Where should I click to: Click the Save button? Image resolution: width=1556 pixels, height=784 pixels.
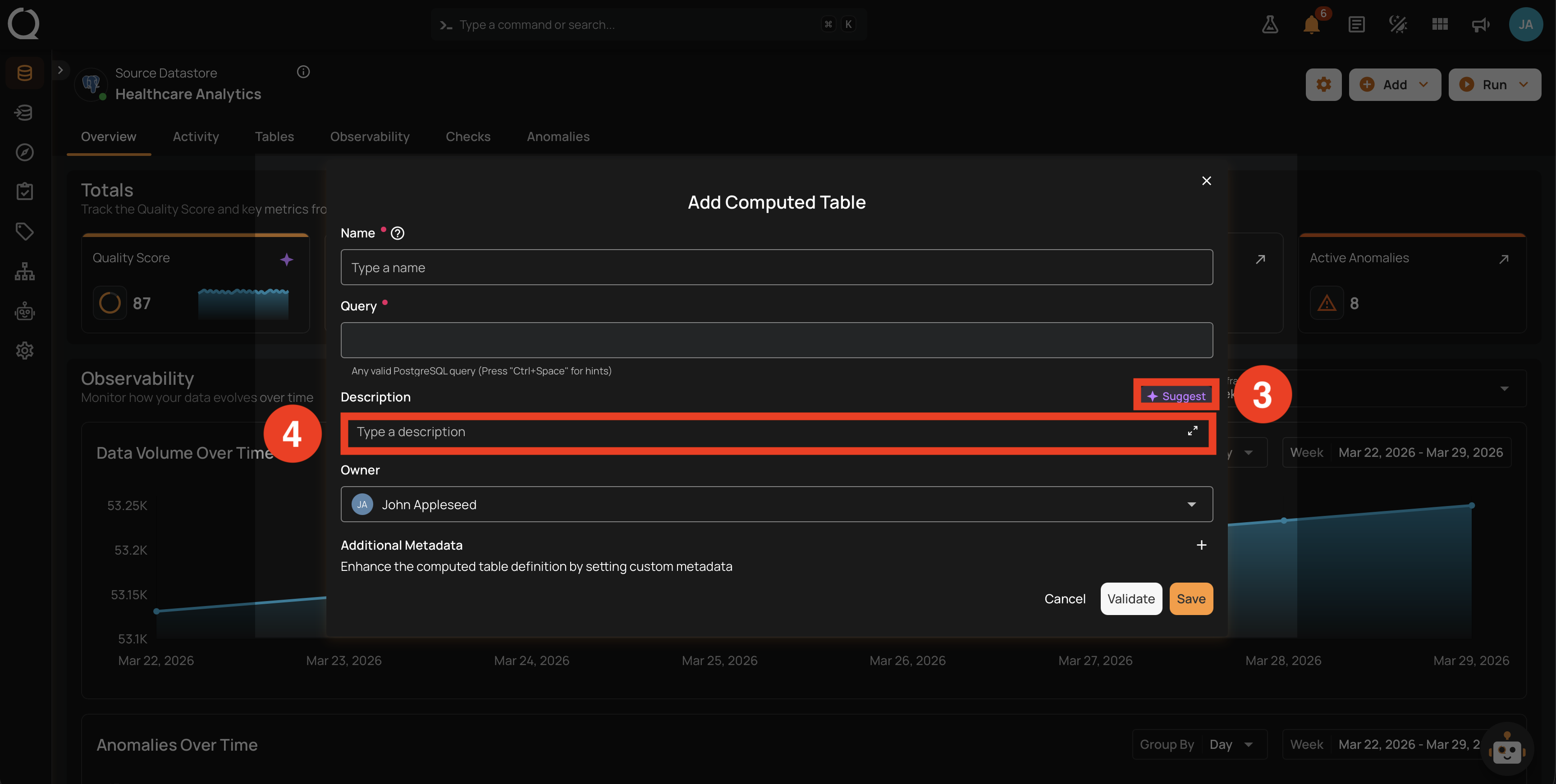pyautogui.click(x=1191, y=598)
